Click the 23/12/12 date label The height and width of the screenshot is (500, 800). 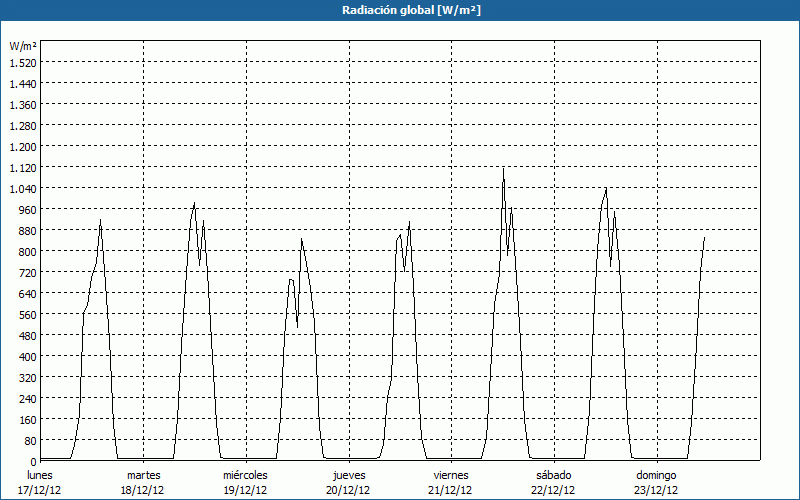click(x=656, y=490)
